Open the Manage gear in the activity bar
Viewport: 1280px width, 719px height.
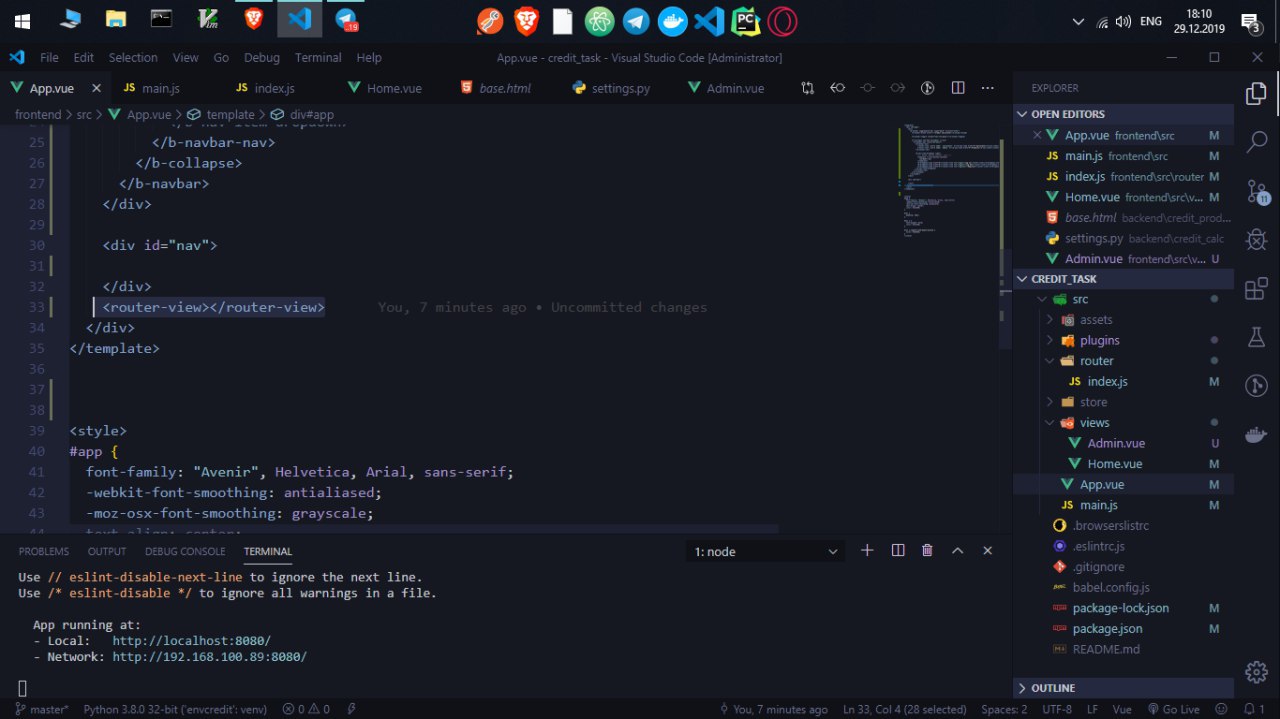[x=1256, y=671]
